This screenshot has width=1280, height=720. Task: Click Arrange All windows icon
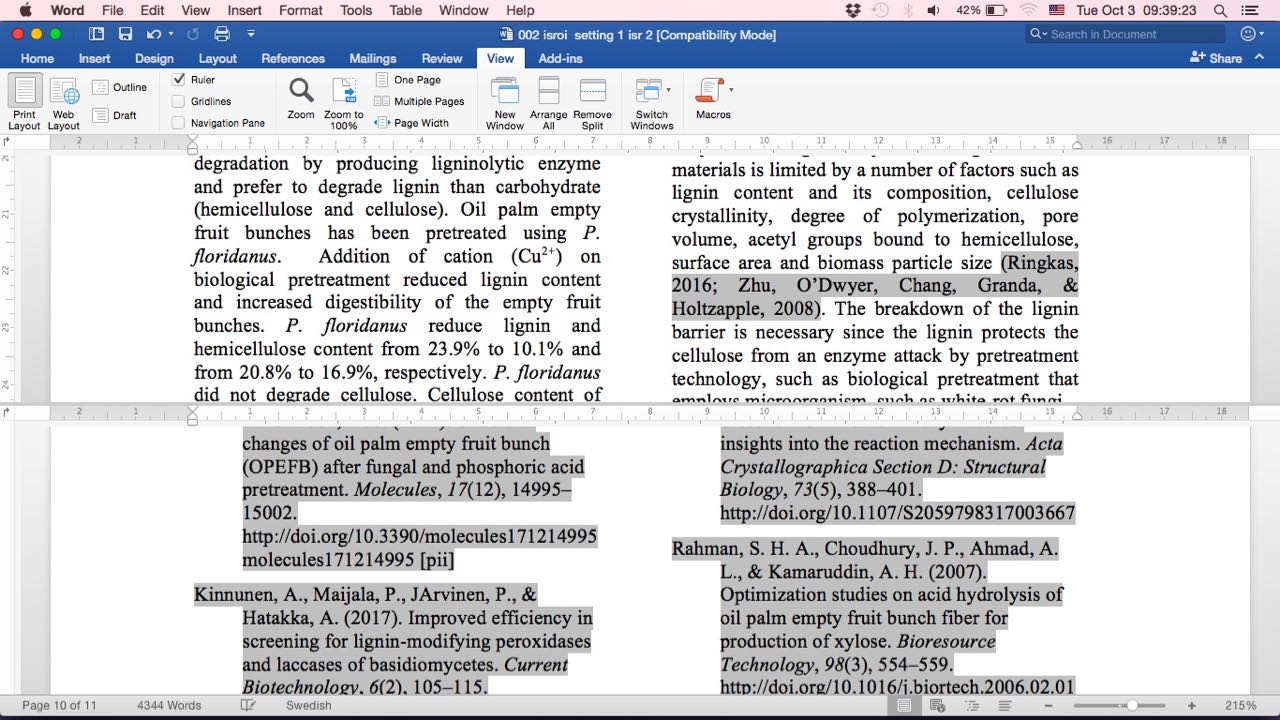pyautogui.click(x=548, y=91)
